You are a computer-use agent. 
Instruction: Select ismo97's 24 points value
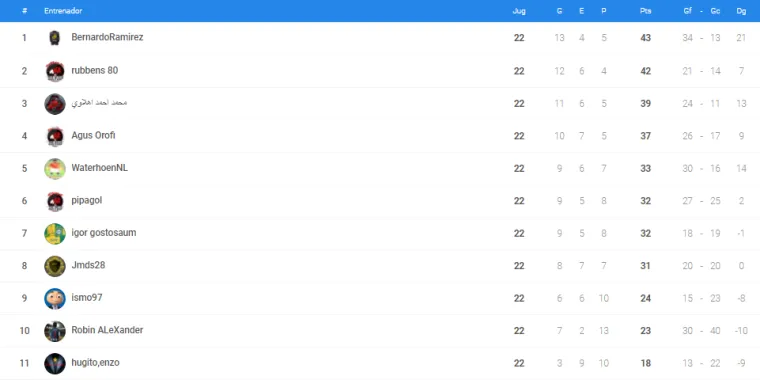pyautogui.click(x=645, y=299)
